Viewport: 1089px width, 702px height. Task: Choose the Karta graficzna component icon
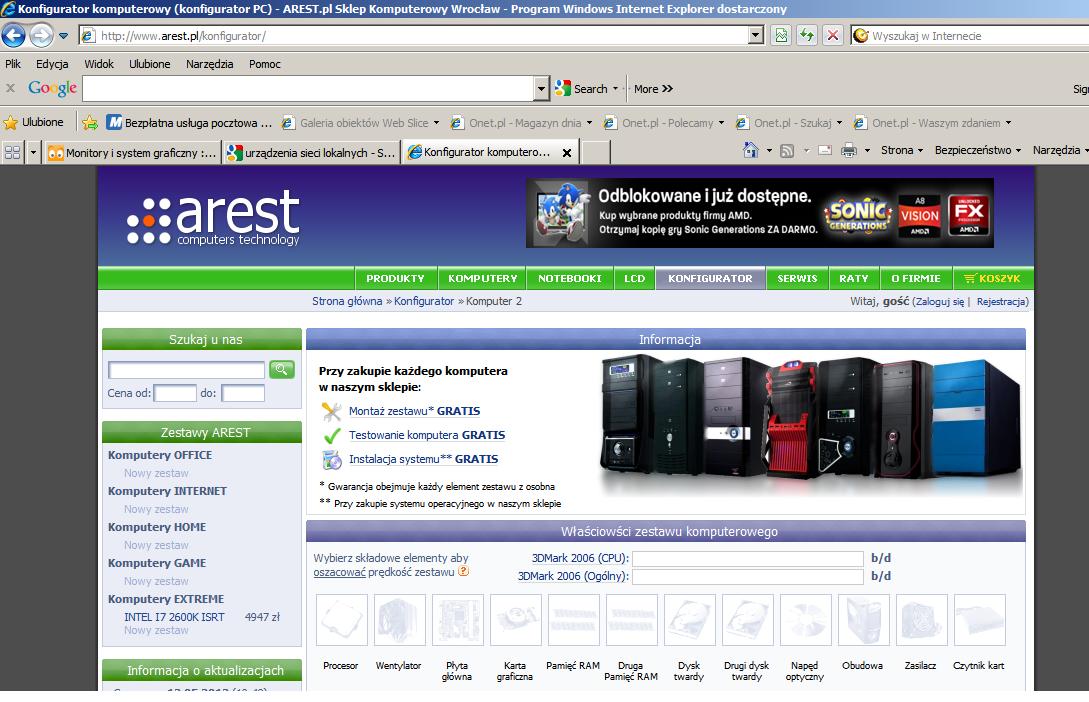click(x=515, y=621)
